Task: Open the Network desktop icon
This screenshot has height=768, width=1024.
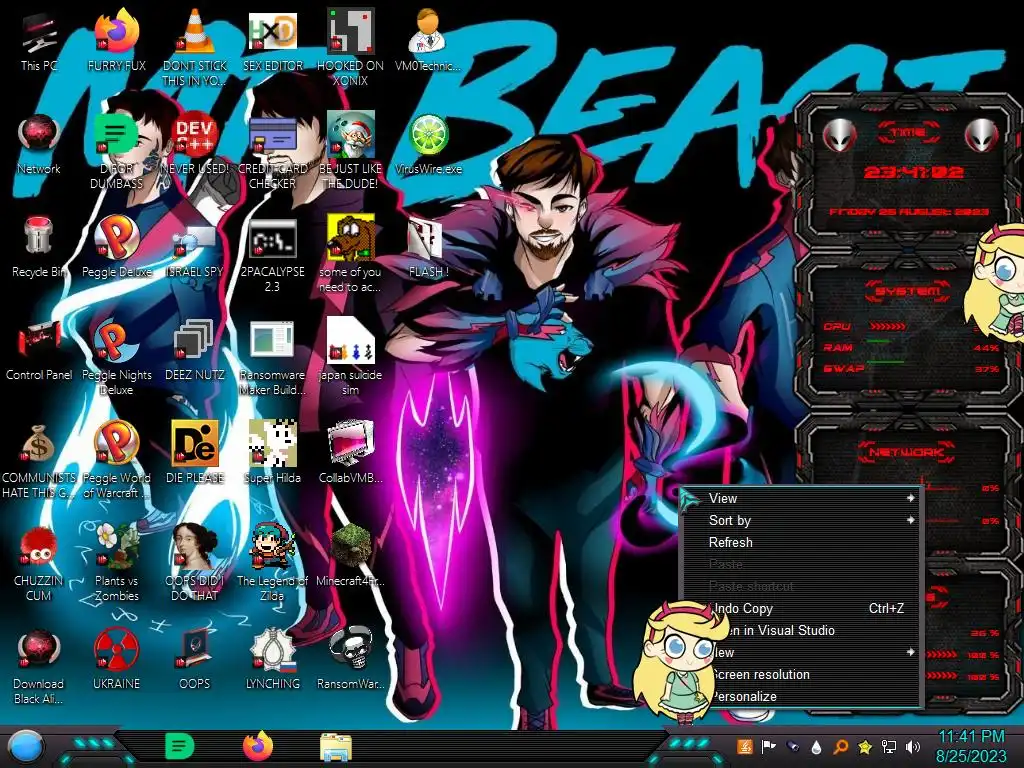Action: (39, 144)
